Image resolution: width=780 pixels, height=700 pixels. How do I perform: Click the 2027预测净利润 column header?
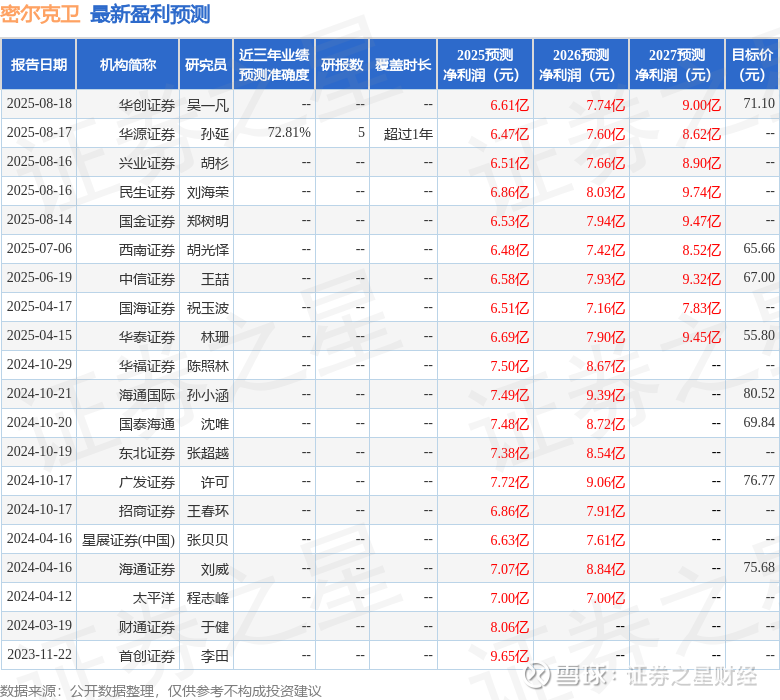click(677, 65)
